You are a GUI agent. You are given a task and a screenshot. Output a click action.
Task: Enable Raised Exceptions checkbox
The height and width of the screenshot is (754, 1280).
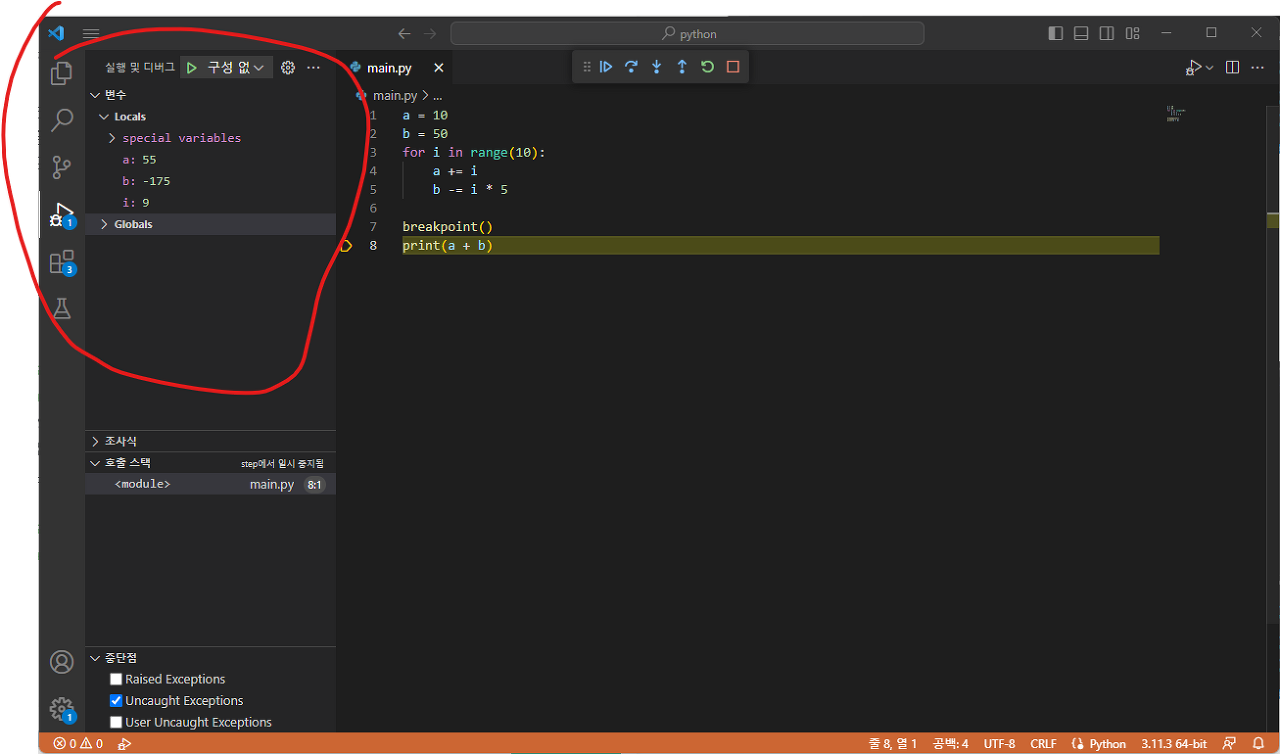tap(116, 679)
